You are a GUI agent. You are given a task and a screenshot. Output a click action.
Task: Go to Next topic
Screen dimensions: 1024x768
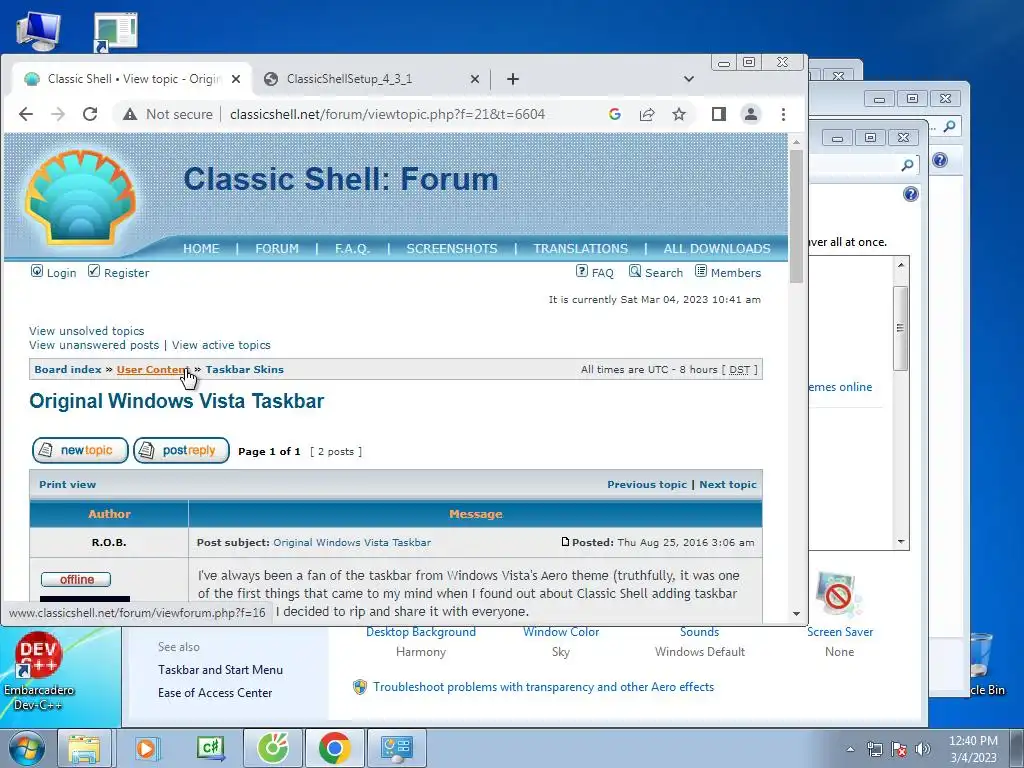(x=728, y=485)
